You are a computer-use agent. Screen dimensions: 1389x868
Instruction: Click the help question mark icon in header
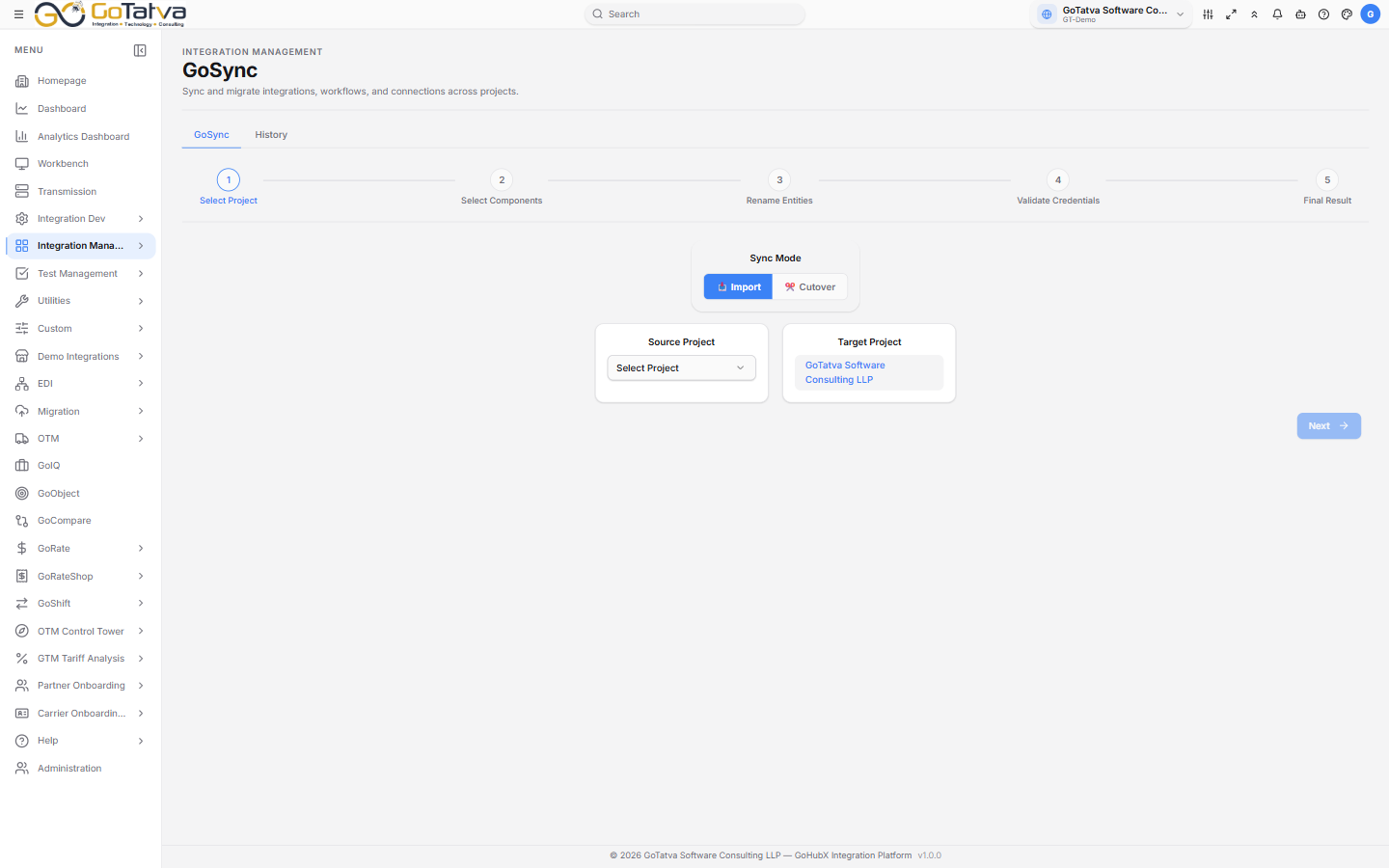coord(1323,14)
